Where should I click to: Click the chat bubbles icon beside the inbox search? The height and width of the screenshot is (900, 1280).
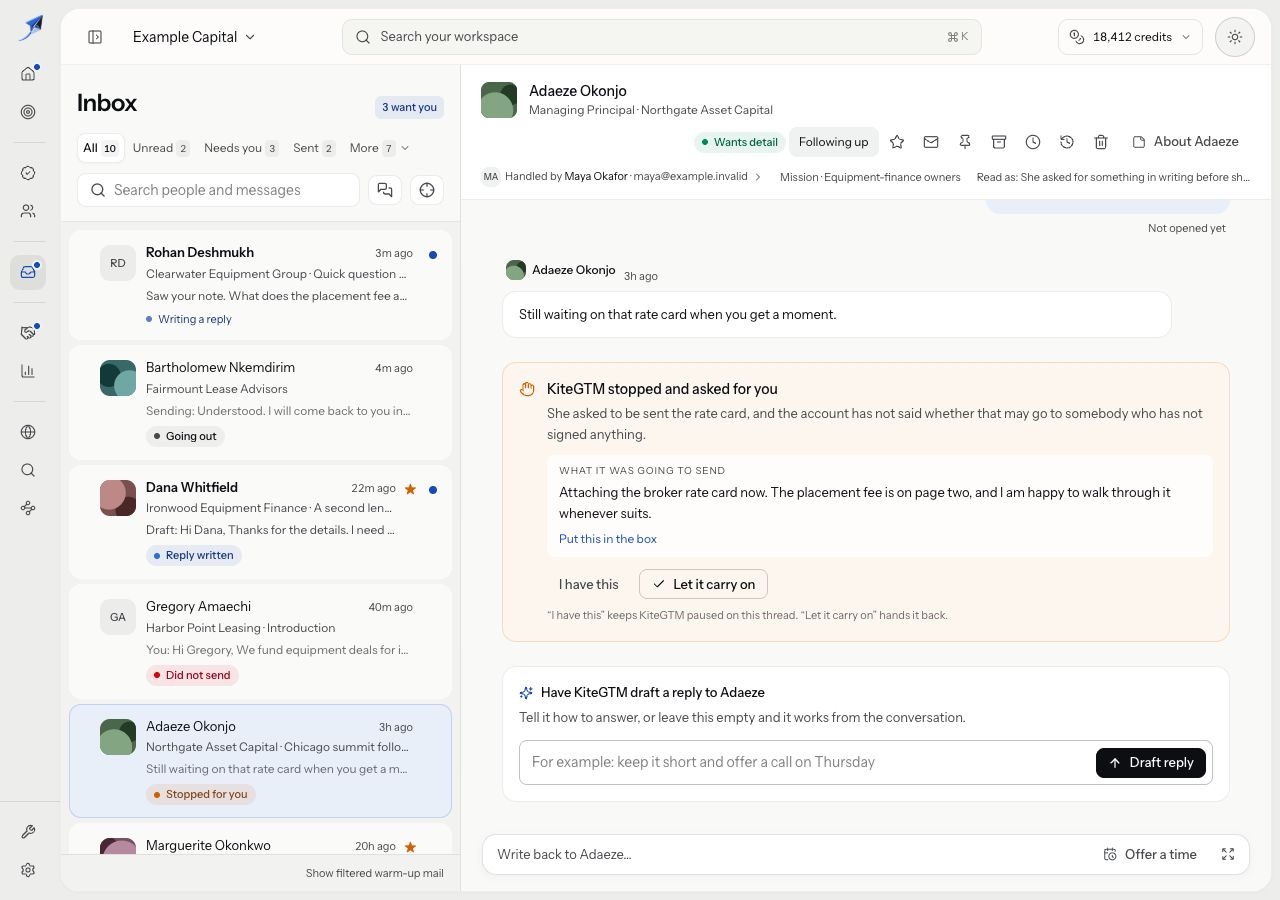pos(385,190)
